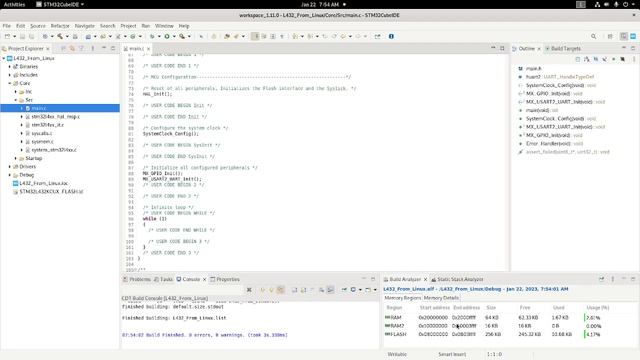Open the Refactor menu
Screen dimensions: 640x360
[60, 26]
